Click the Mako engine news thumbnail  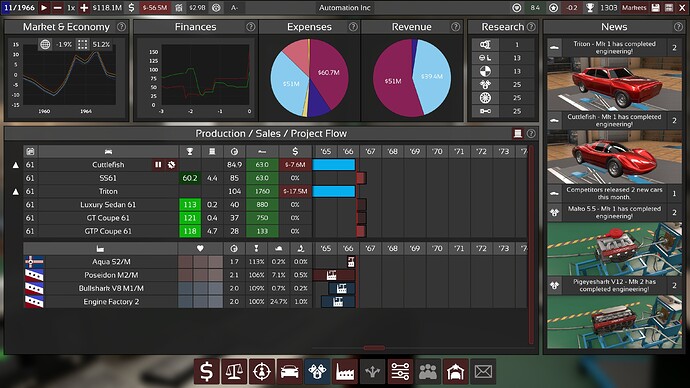pos(614,249)
